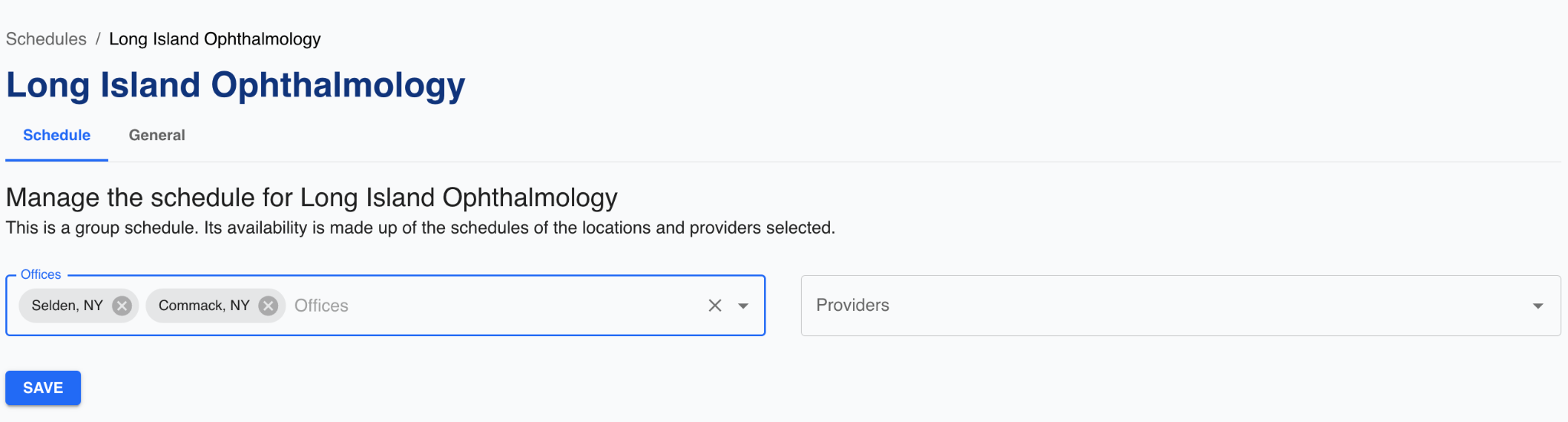Screen dimensions: 1568x422
Task: Click the Providers field label text
Action: [x=852, y=305]
